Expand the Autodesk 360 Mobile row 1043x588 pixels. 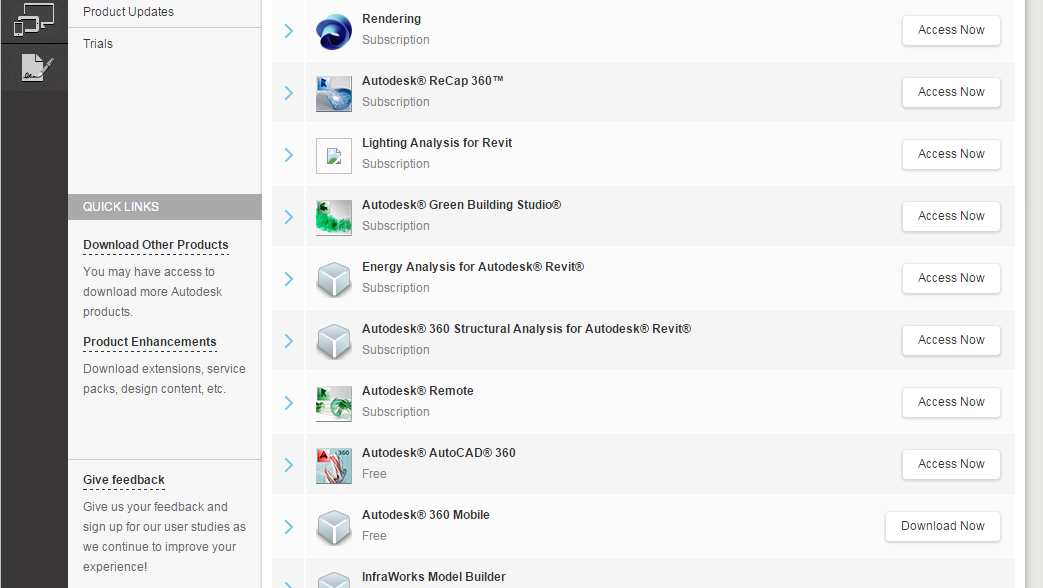(289, 526)
